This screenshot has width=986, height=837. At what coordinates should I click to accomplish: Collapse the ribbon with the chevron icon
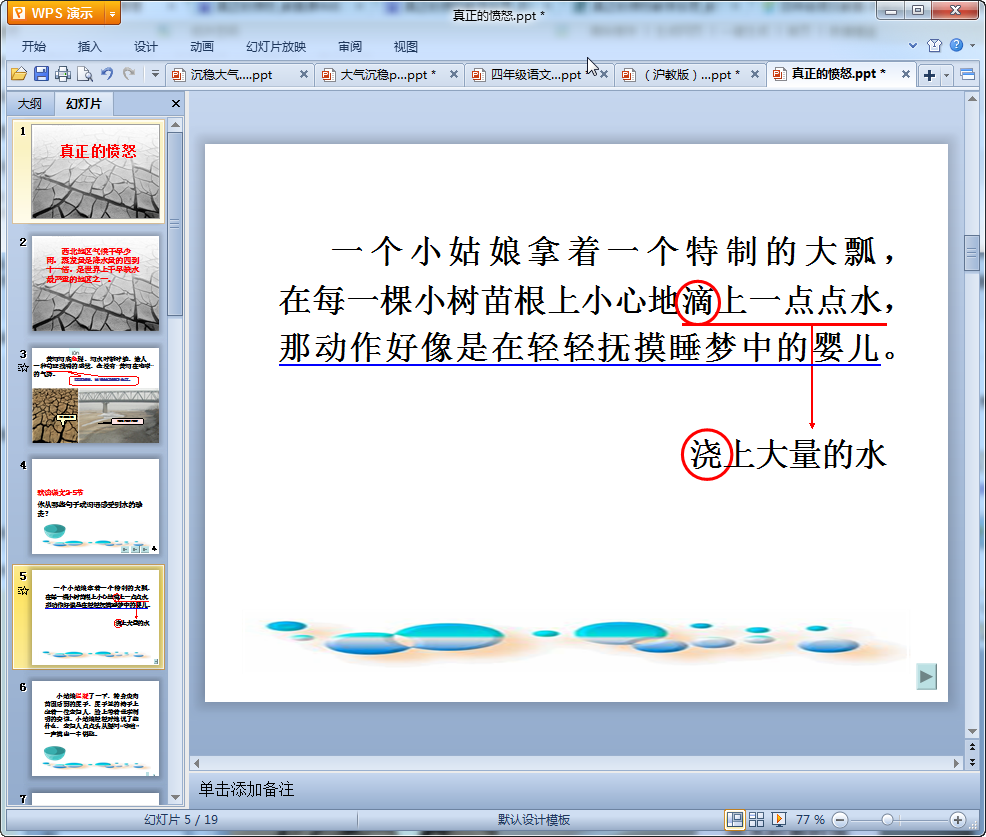pos(913,45)
